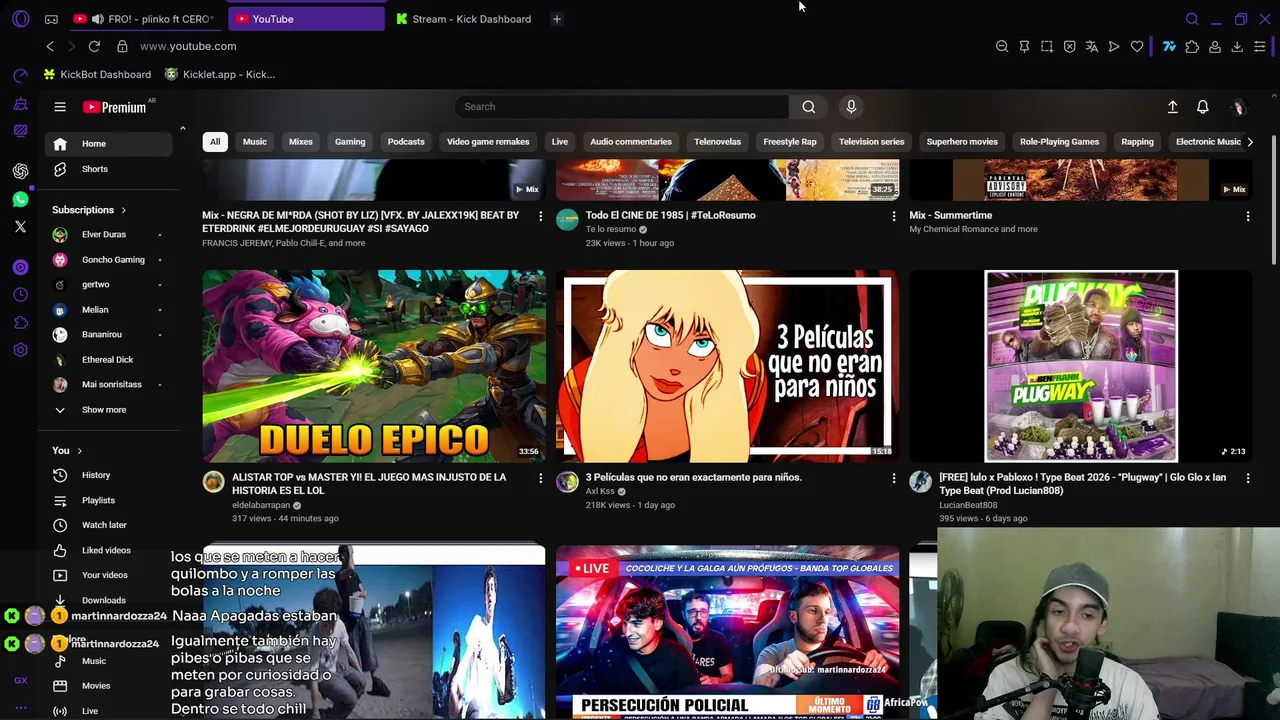Open the extensions cube icon
Screen dimensions: 1280x720
(x=1192, y=47)
